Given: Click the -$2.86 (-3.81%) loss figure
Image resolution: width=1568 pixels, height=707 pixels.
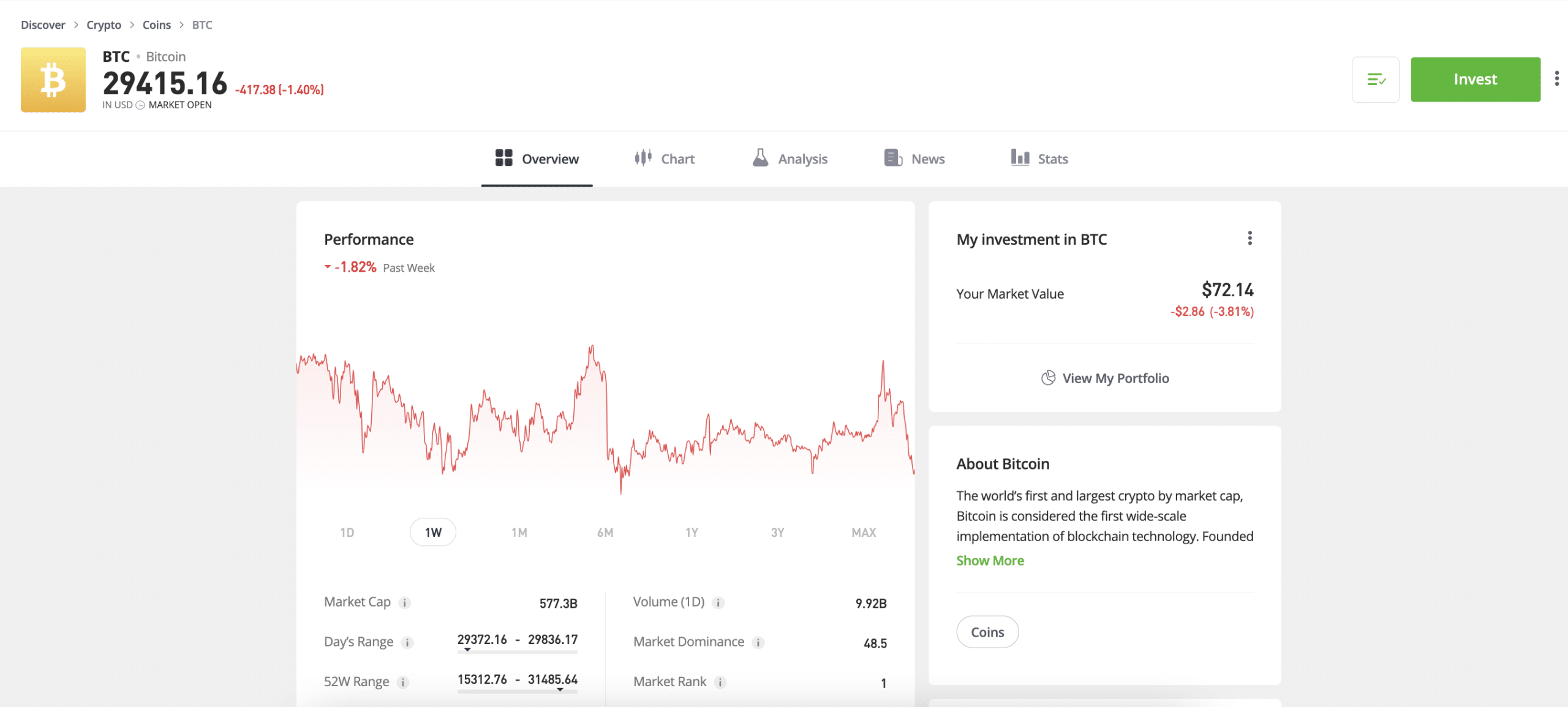Looking at the screenshot, I should [1212, 312].
